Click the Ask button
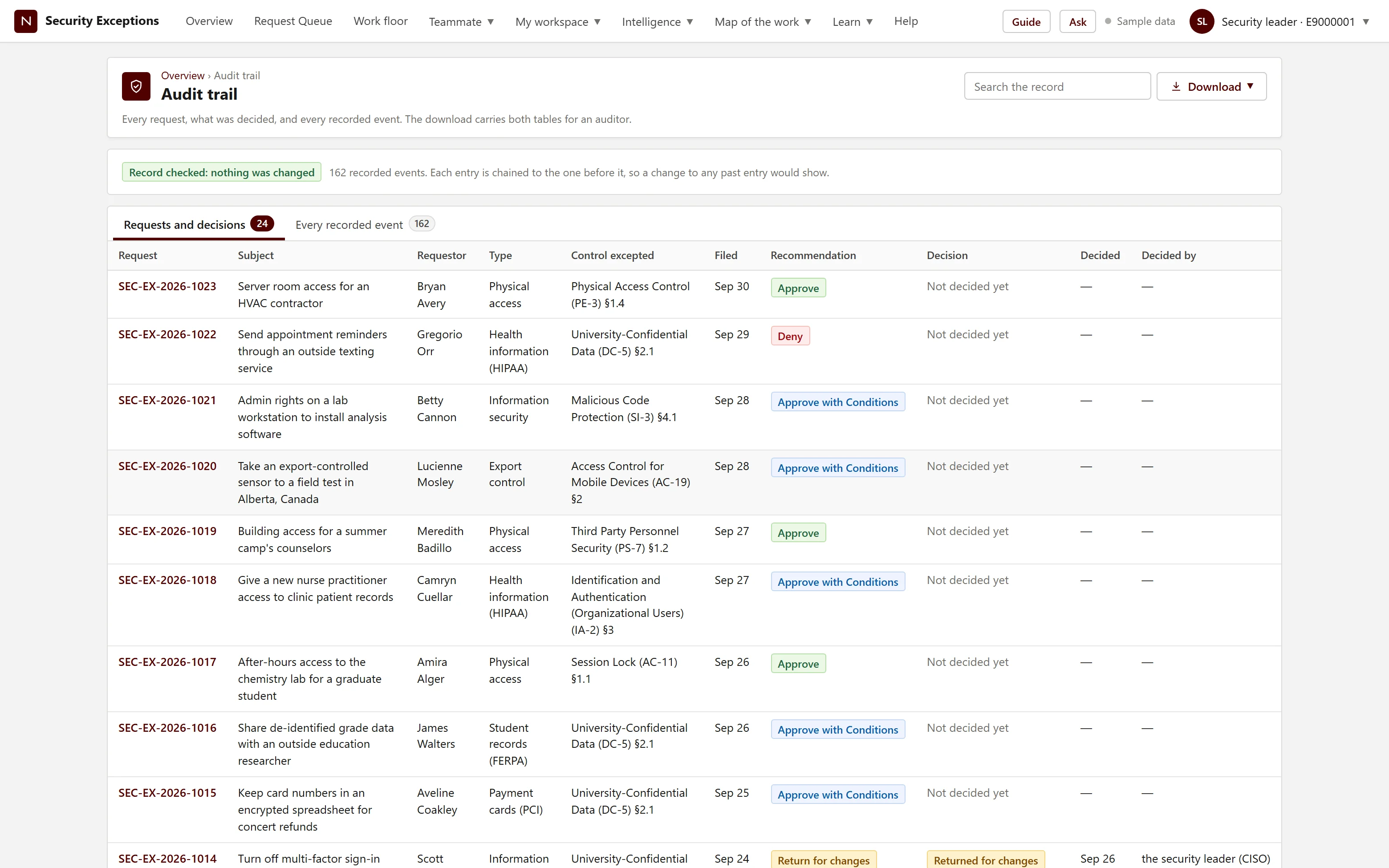Screen dimensions: 1389x868 coord(1077,21)
